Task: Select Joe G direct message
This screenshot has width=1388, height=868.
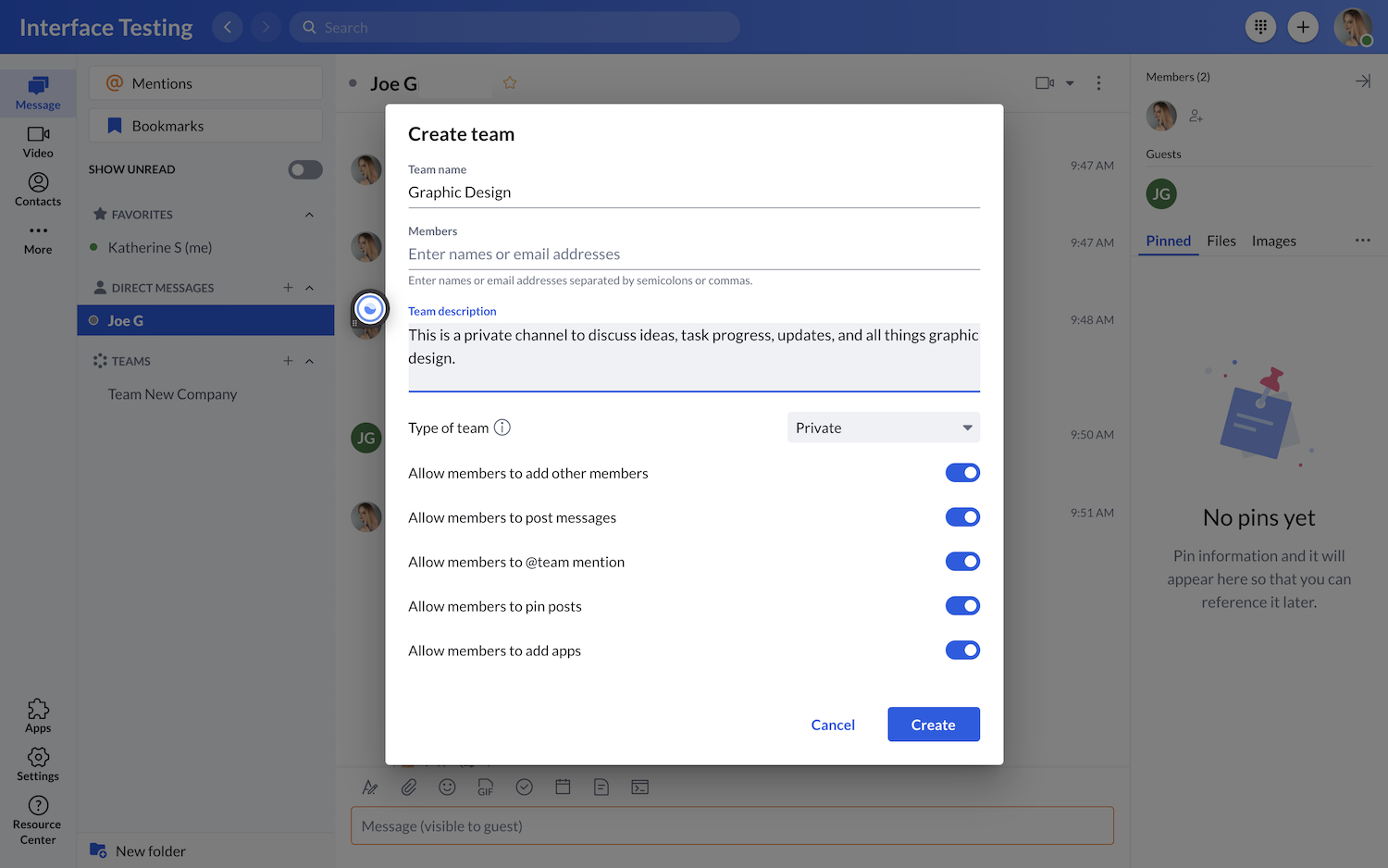Action: (205, 320)
